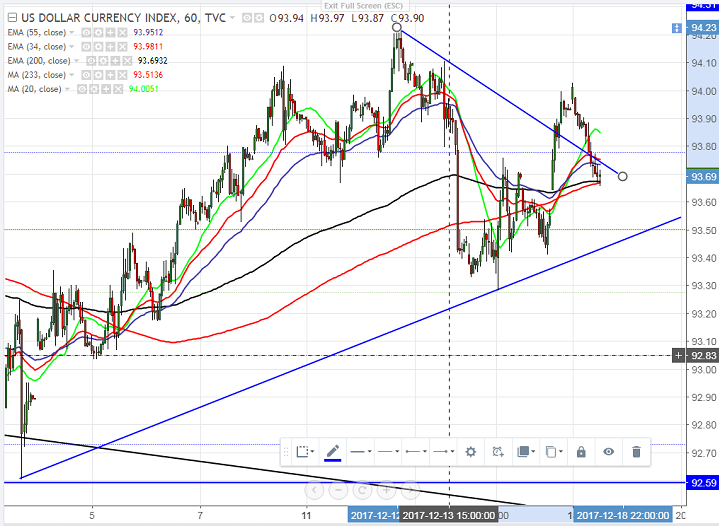
Task: Open dropdown next to US DOLLAR CURRENCY INDEX title
Action: click(232, 18)
